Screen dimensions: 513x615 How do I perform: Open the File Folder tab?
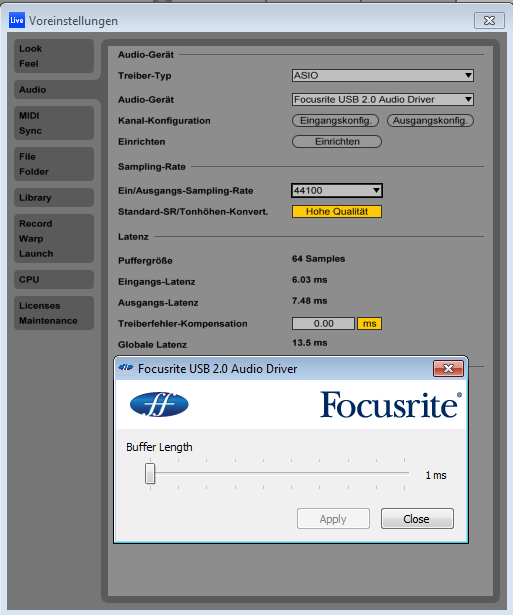click(54, 164)
